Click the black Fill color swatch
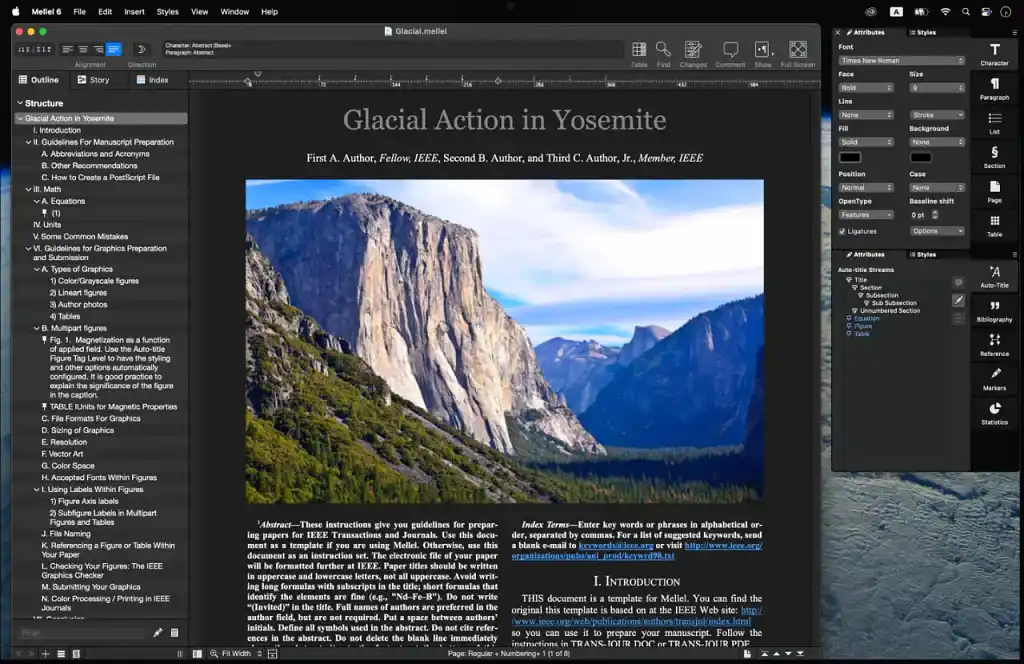This screenshot has width=1024, height=664. [850, 157]
